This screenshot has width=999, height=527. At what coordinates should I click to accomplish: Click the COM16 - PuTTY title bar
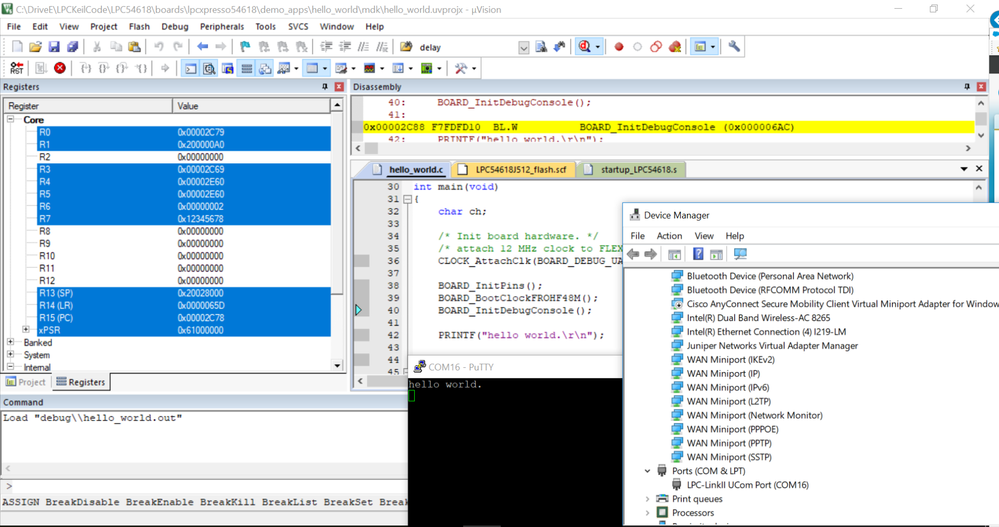click(x=516, y=367)
